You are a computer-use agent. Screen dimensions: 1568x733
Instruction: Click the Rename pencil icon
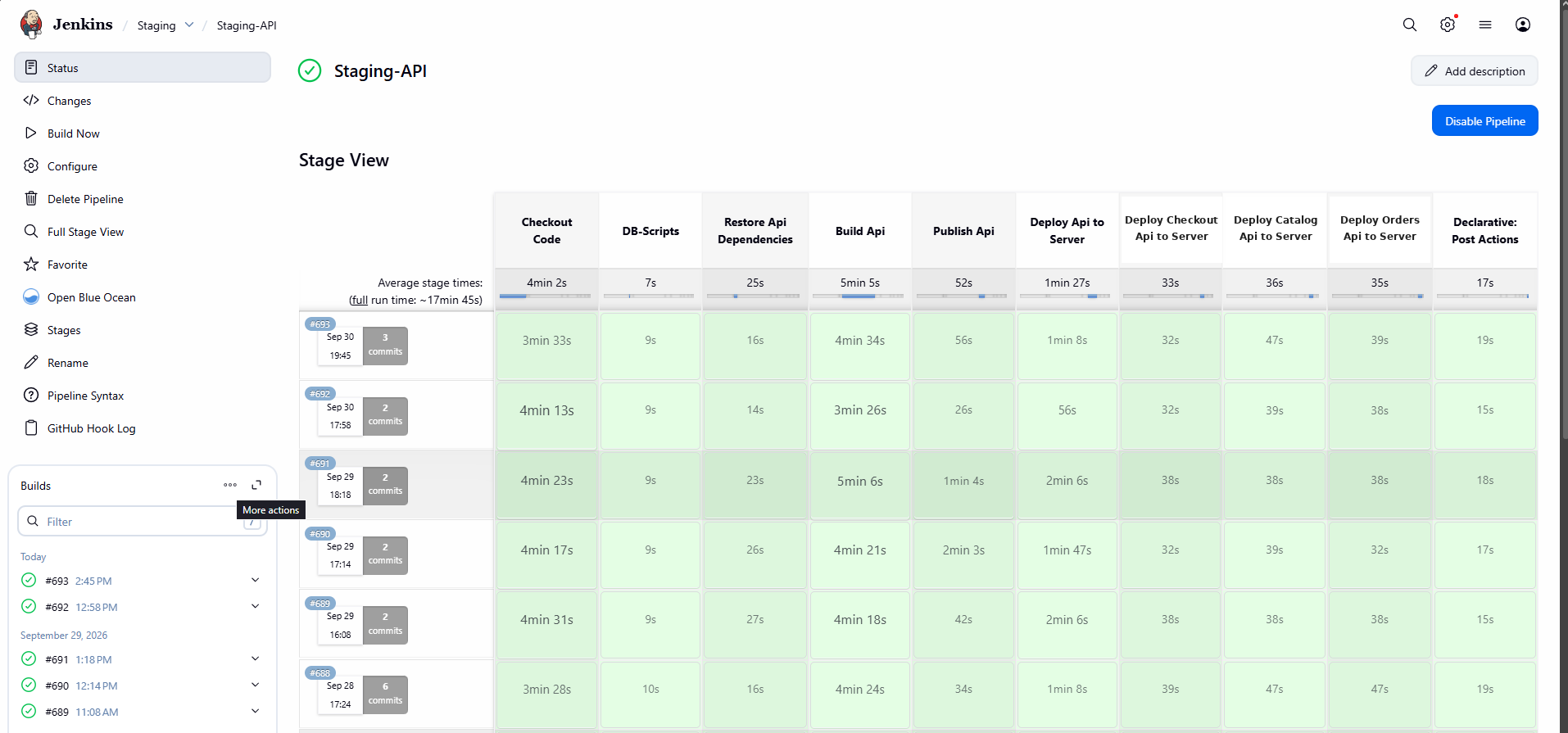point(31,362)
